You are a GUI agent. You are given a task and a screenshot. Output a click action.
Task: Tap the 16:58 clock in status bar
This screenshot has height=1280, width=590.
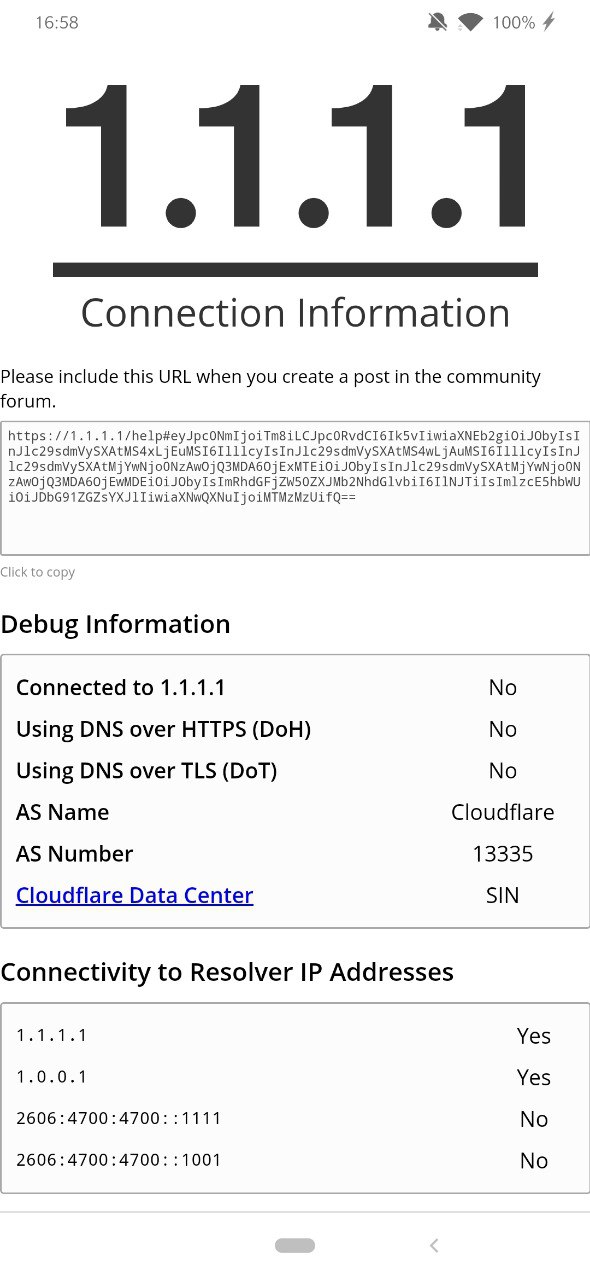57,22
